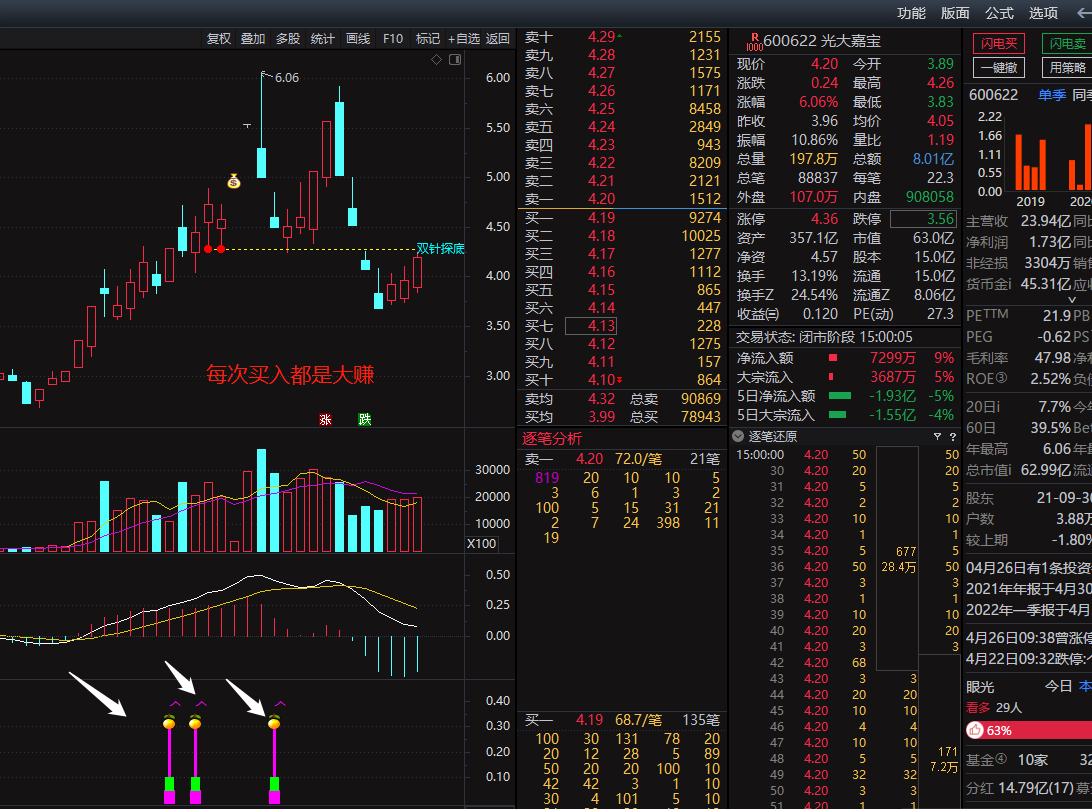This screenshot has width=1092, height=809.
Task: Click the 净流入额 red bar indicator
Action: [x=833, y=358]
